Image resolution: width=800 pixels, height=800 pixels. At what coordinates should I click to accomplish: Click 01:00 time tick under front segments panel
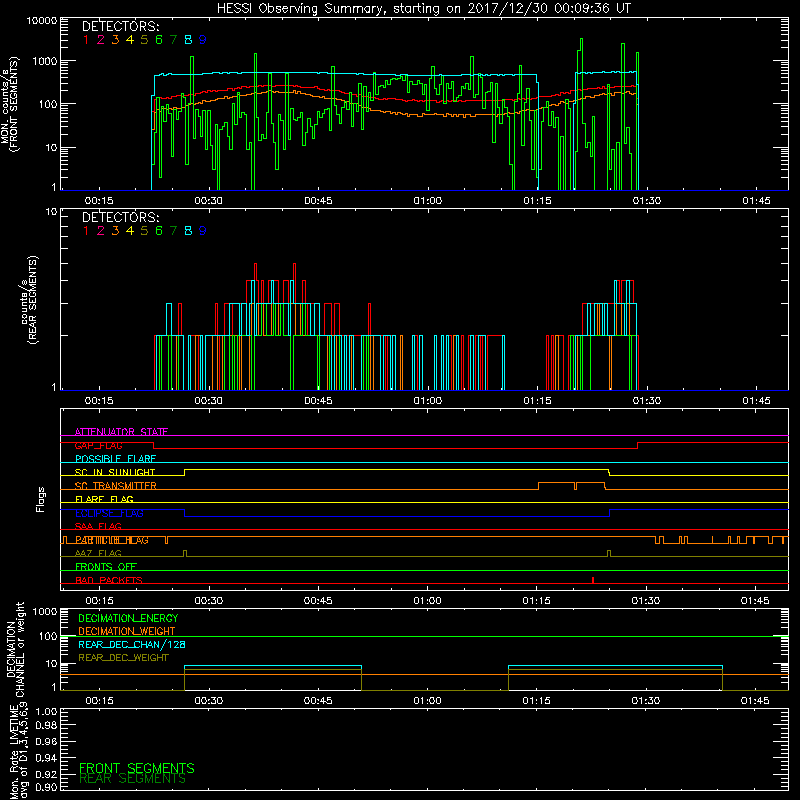click(x=428, y=201)
